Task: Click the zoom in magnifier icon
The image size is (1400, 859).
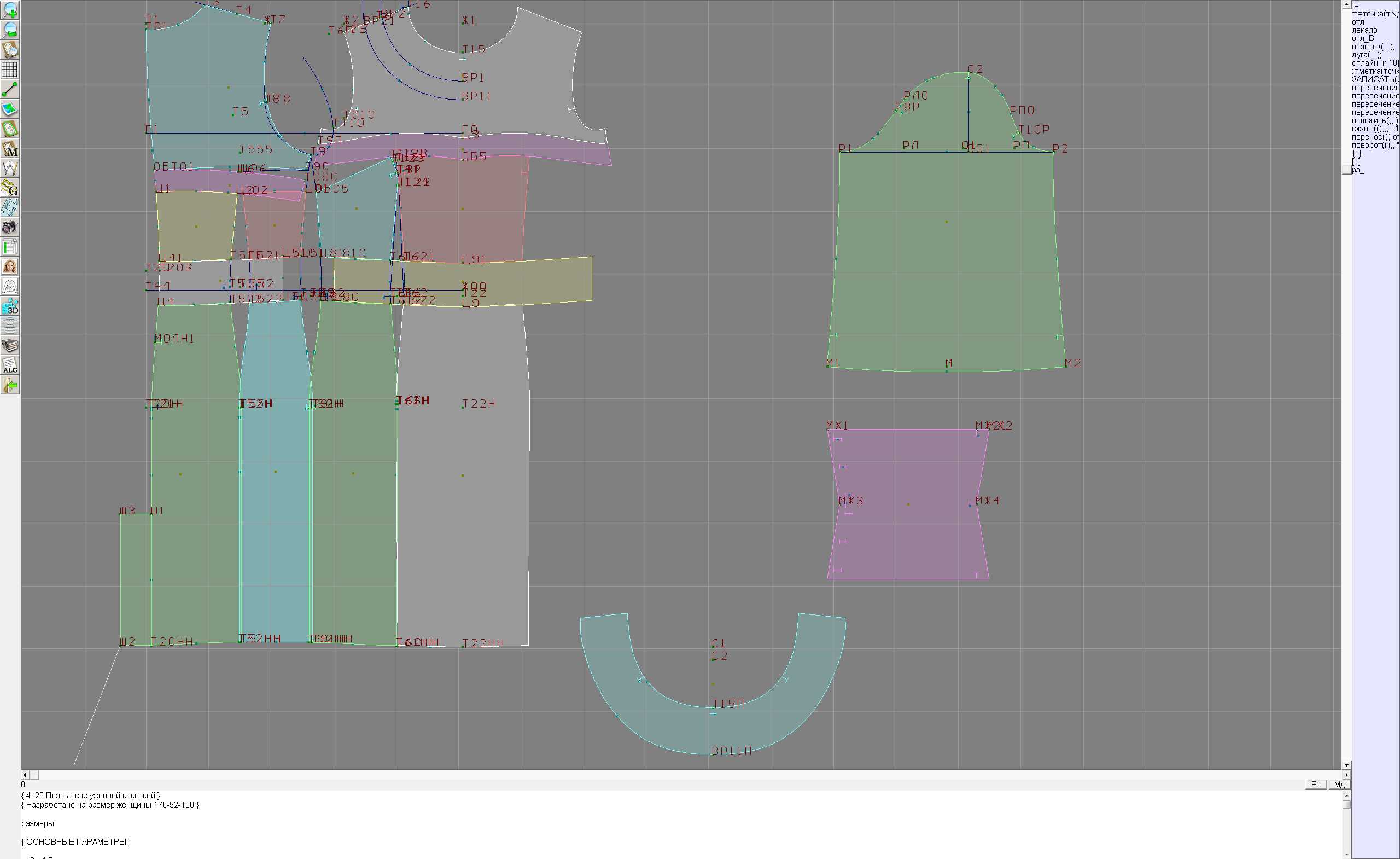Action: pos(10,10)
